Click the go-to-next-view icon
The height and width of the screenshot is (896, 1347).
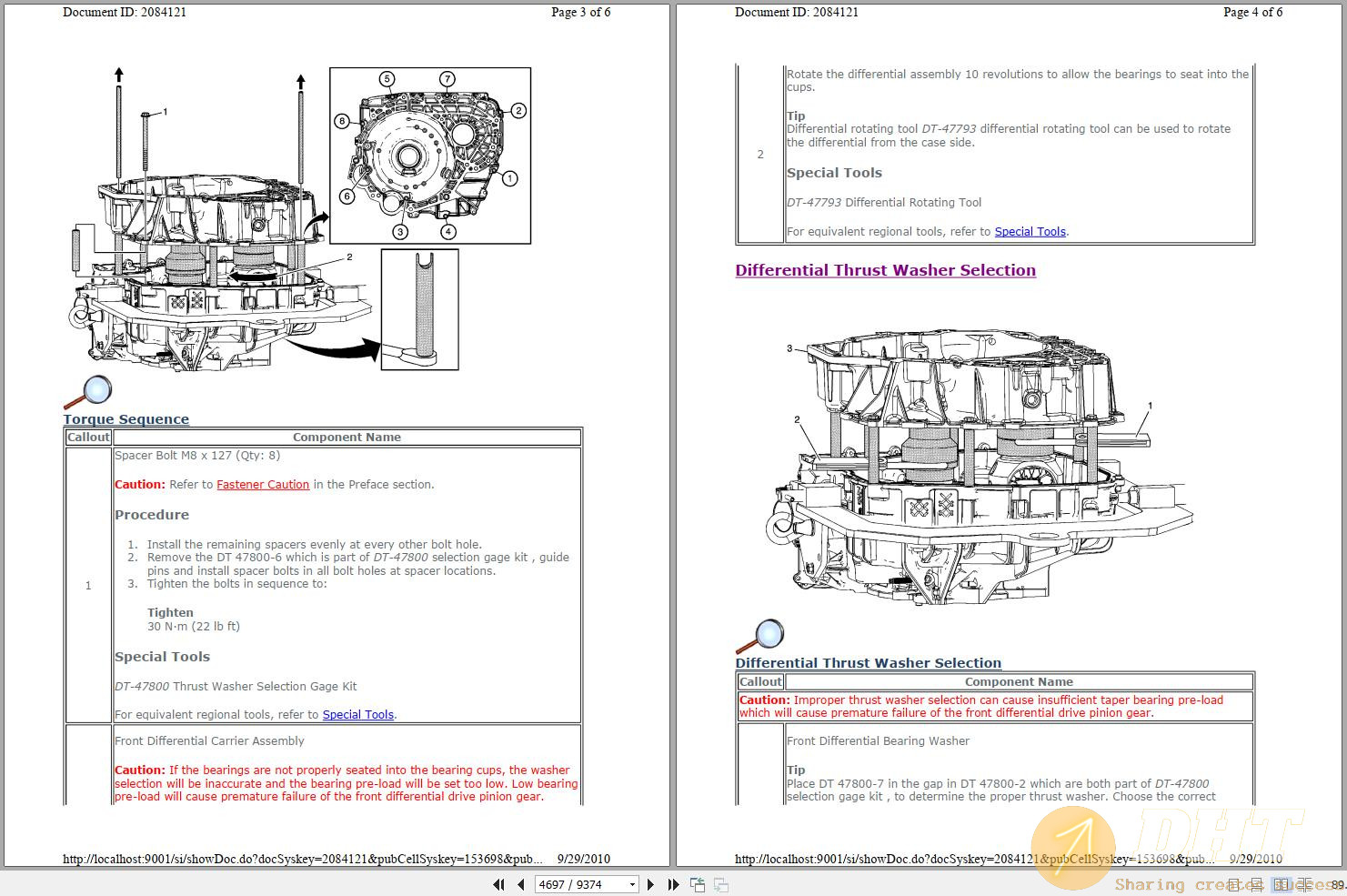(720, 884)
